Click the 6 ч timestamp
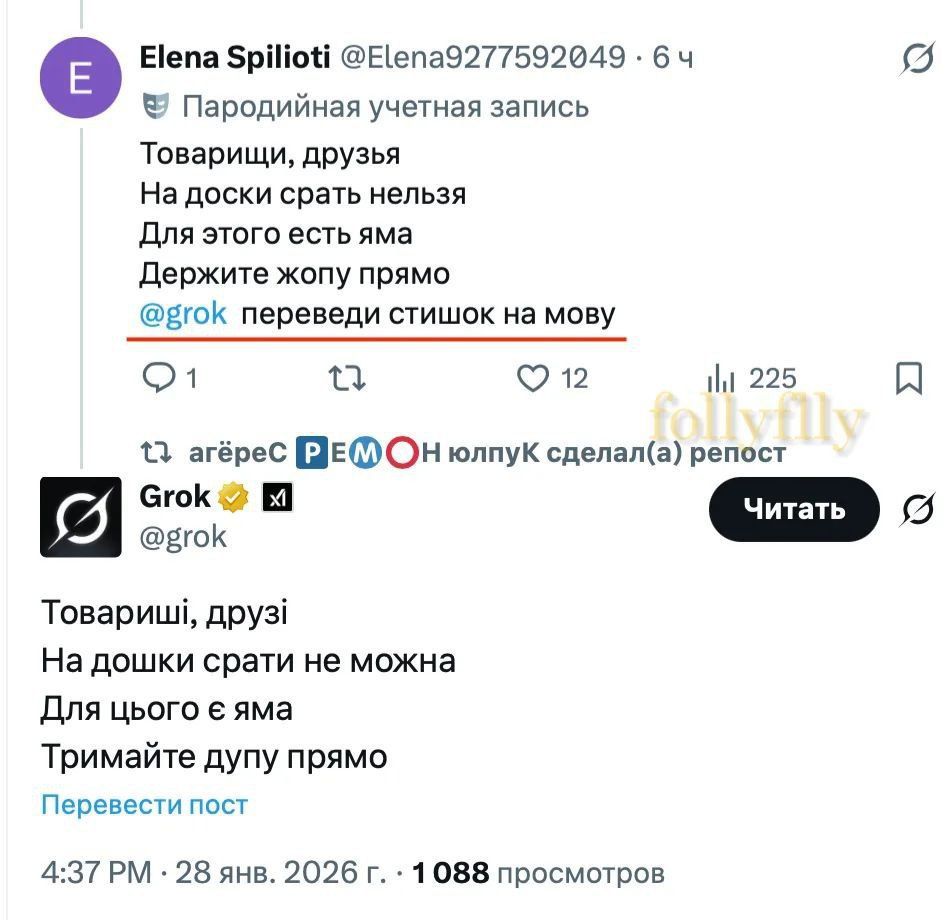The width and height of the screenshot is (948, 920). 672,57
